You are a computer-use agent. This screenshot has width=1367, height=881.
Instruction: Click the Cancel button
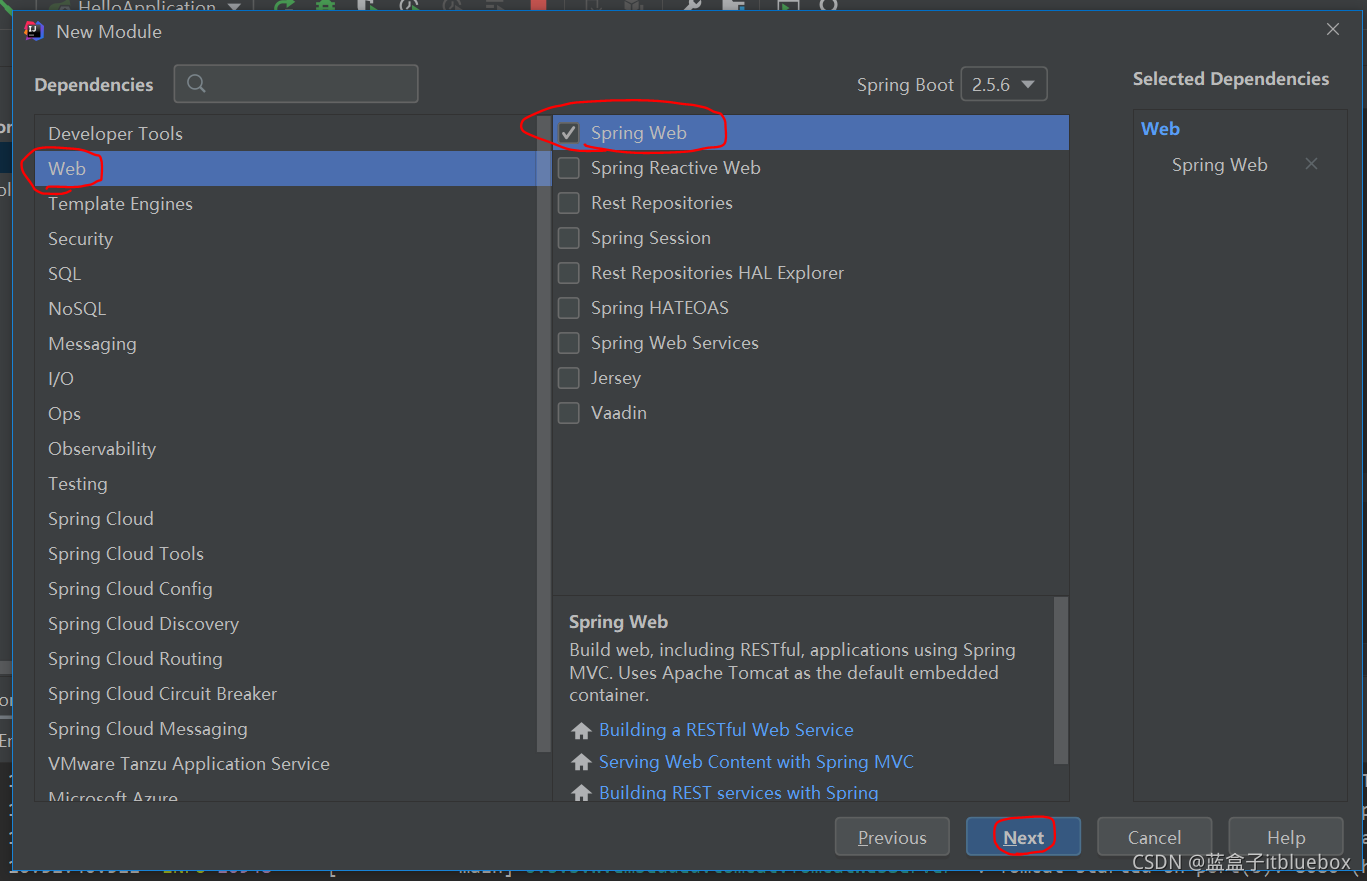[x=1154, y=837]
